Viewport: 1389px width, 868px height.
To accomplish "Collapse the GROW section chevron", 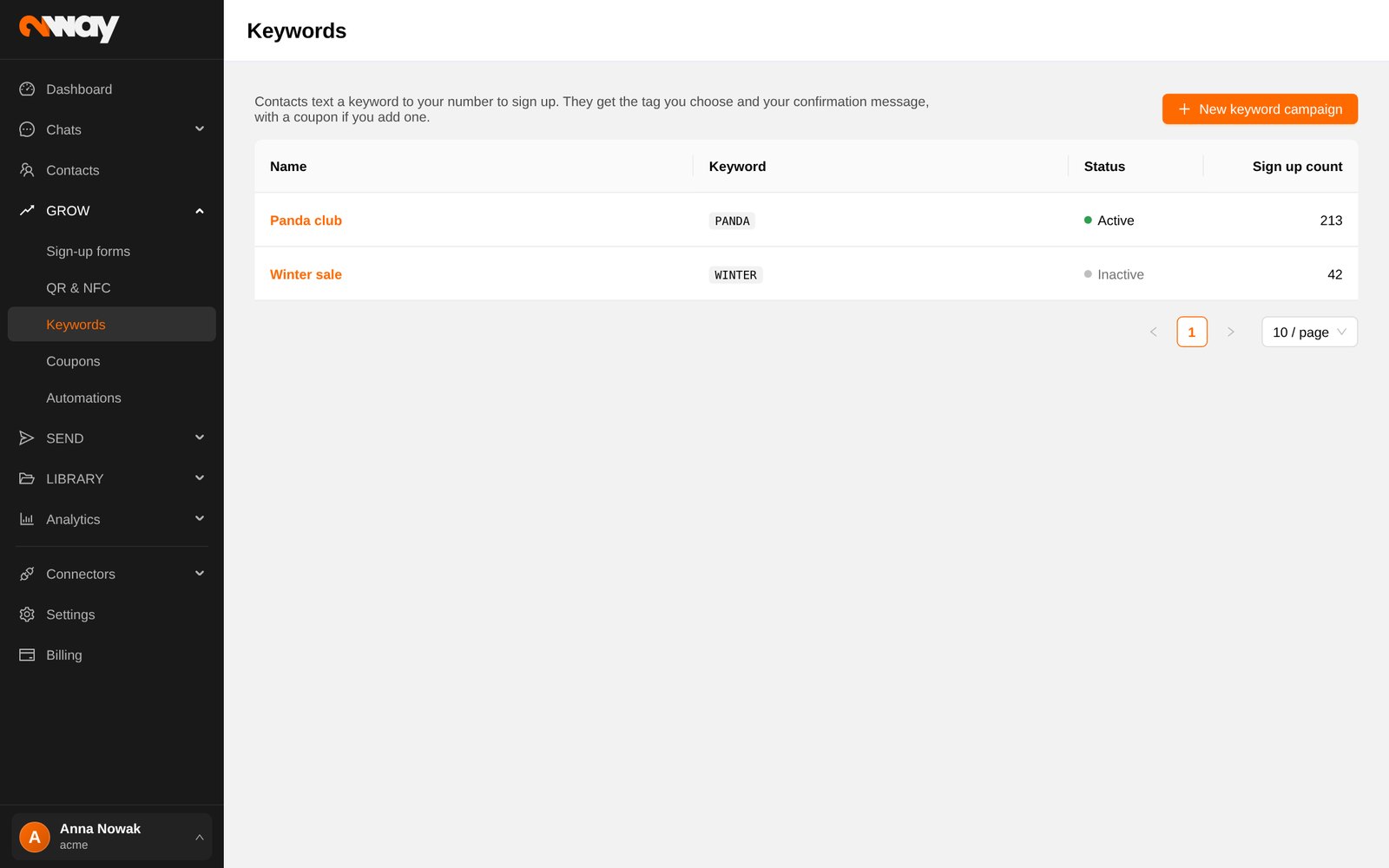I will point(200,211).
